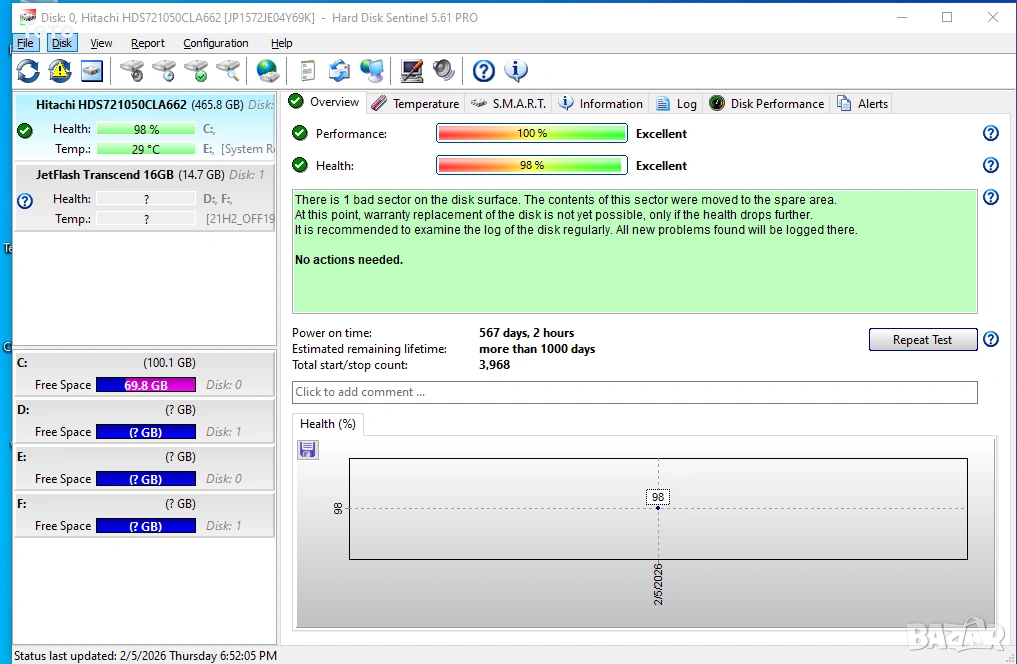Click the Refresh toolbar icon
Viewport: 1017px width, 664px height.
point(28,71)
